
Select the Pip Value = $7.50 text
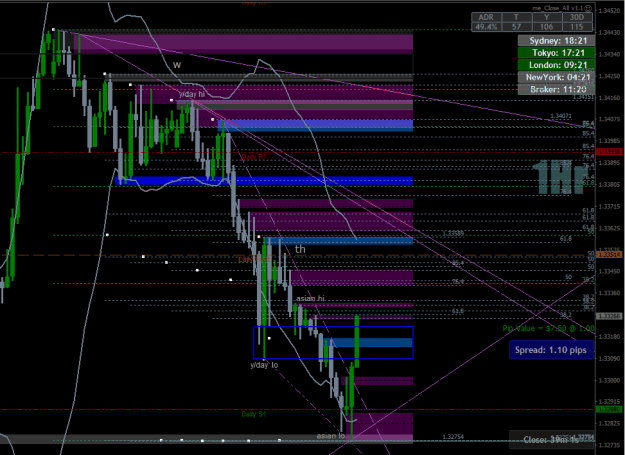(548, 328)
